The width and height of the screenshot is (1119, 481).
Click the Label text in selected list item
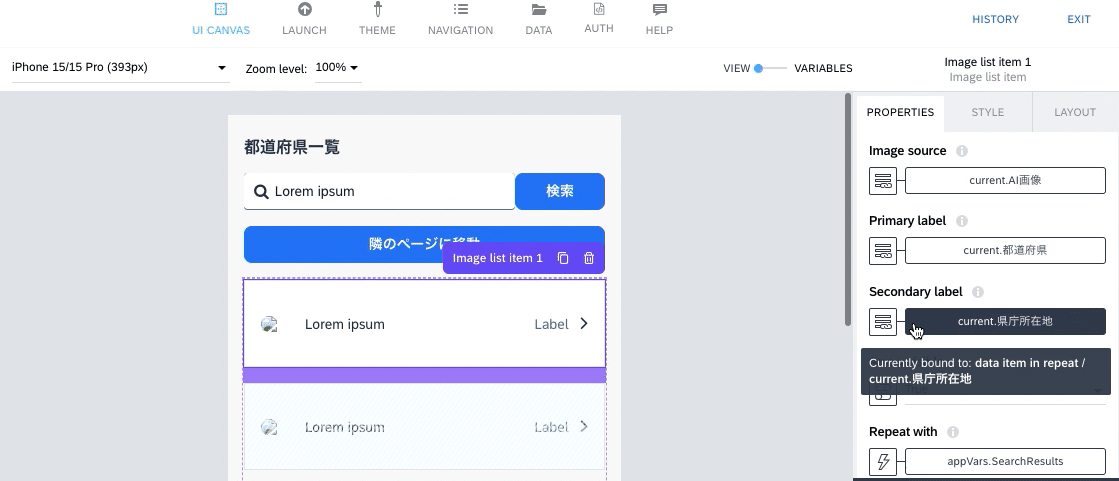(x=552, y=324)
